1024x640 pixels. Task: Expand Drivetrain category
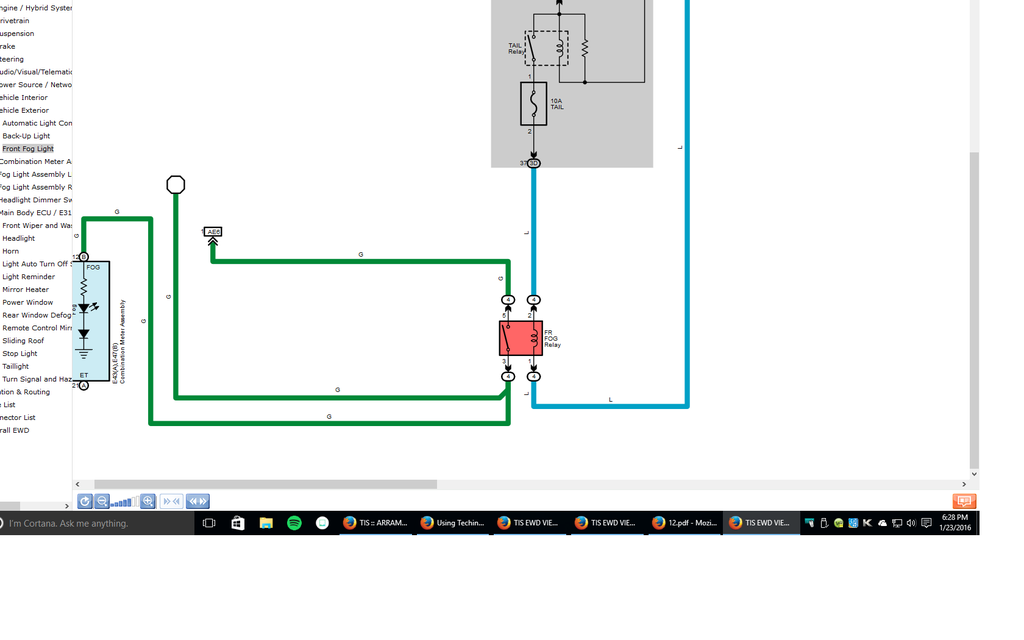pyautogui.click(x=14, y=21)
